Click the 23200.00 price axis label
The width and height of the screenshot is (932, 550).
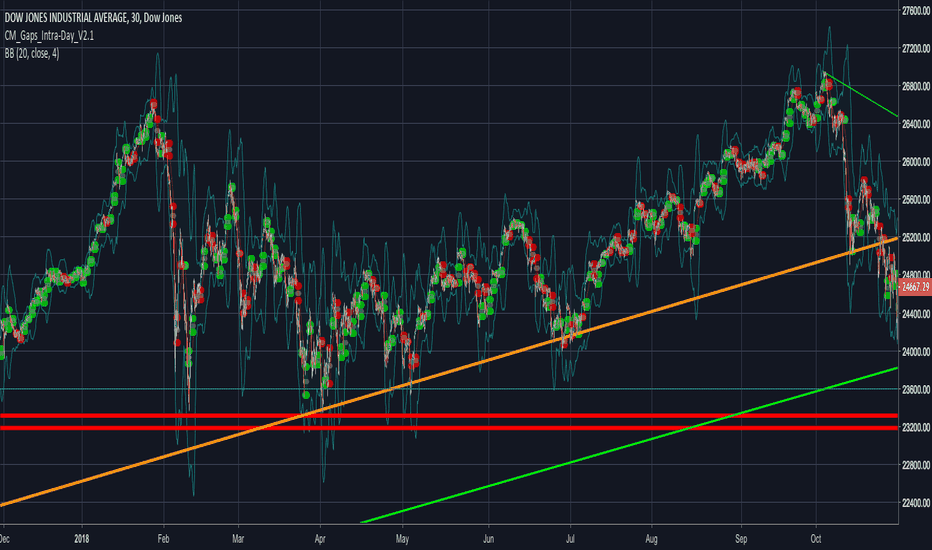point(915,428)
